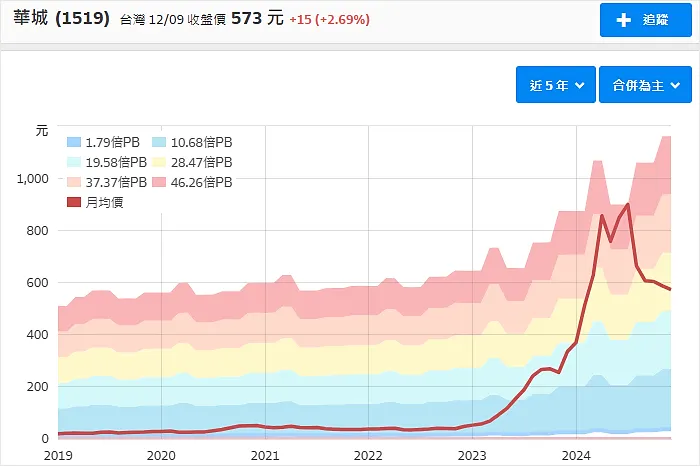Click the 400 y-axis label
Viewport: 700px width, 466px height.
pos(38,335)
